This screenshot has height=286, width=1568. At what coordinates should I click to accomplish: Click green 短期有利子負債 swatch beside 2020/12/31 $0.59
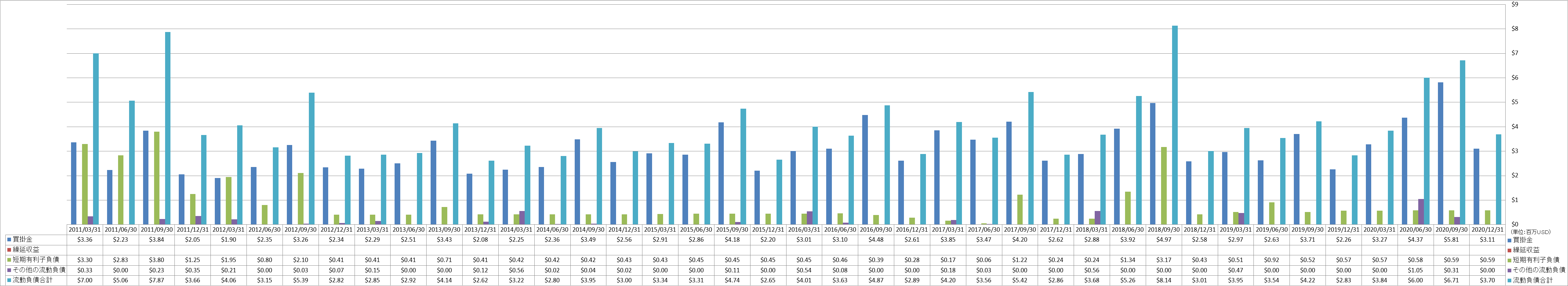[x=1509, y=260]
